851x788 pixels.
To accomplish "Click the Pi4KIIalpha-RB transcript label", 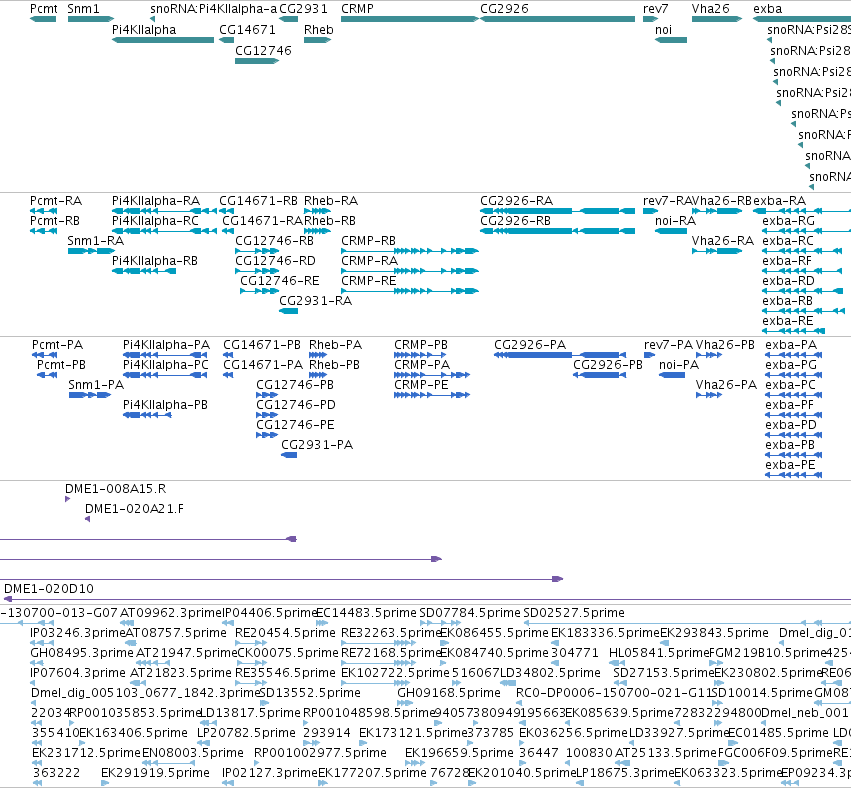I will coord(155,261).
